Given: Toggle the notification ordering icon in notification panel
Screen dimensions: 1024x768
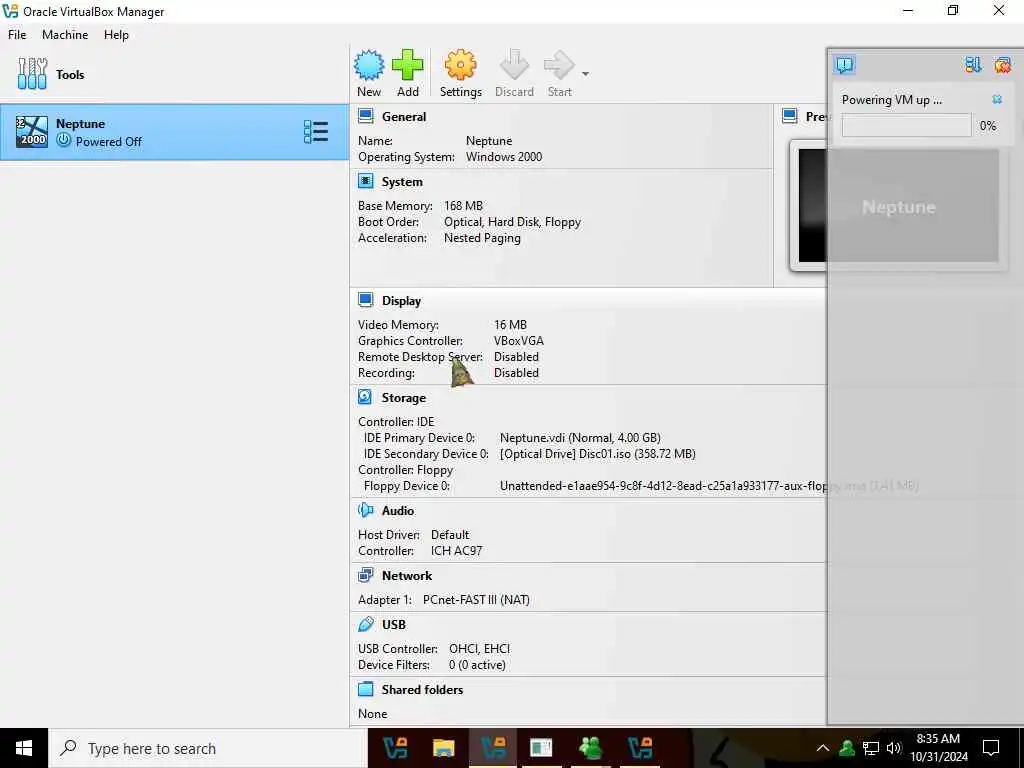Looking at the screenshot, I should point(973,65).
